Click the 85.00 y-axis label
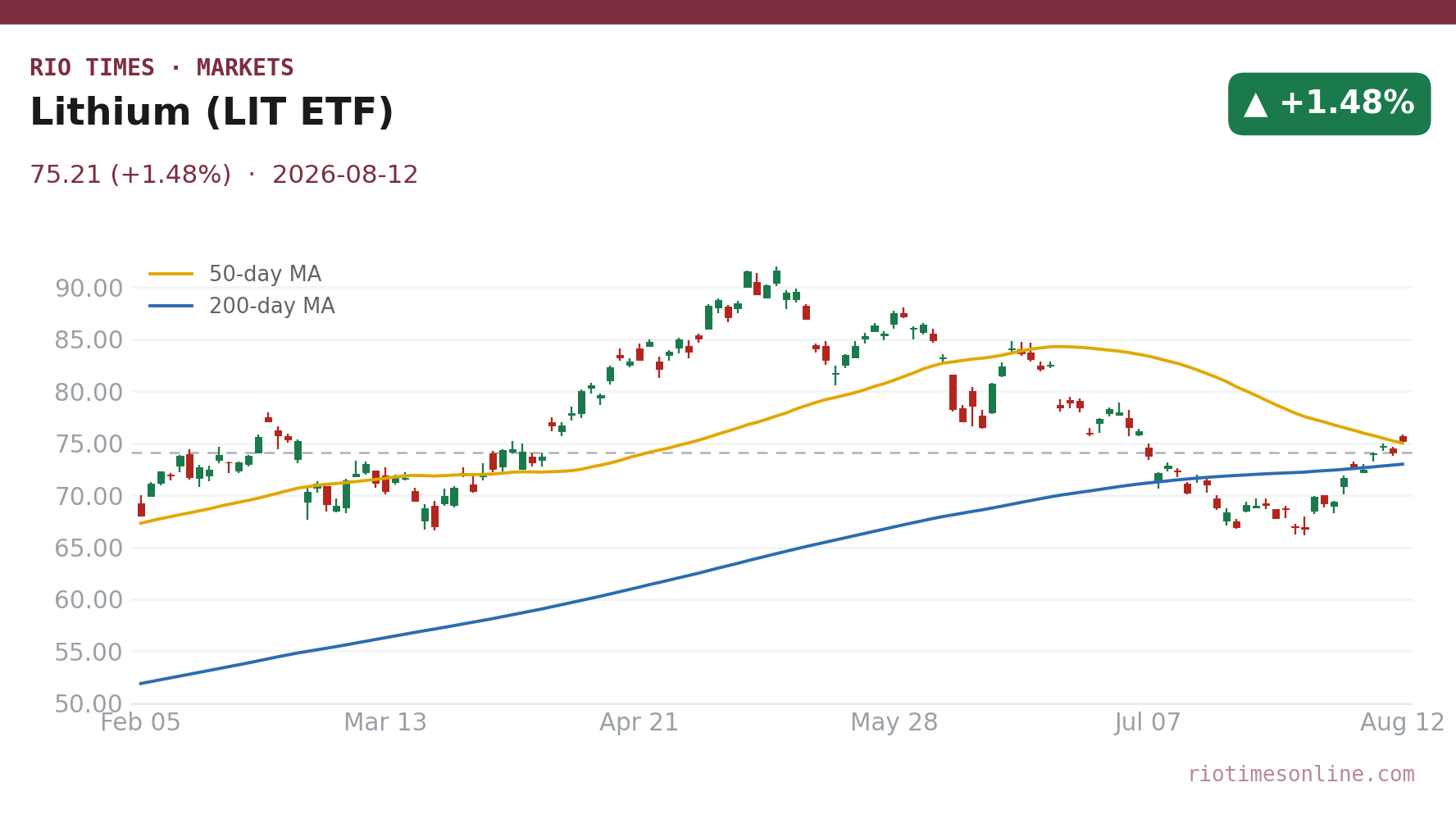Image resolution: width=1456 pixels, height=819 pixels. coord(89,340)
